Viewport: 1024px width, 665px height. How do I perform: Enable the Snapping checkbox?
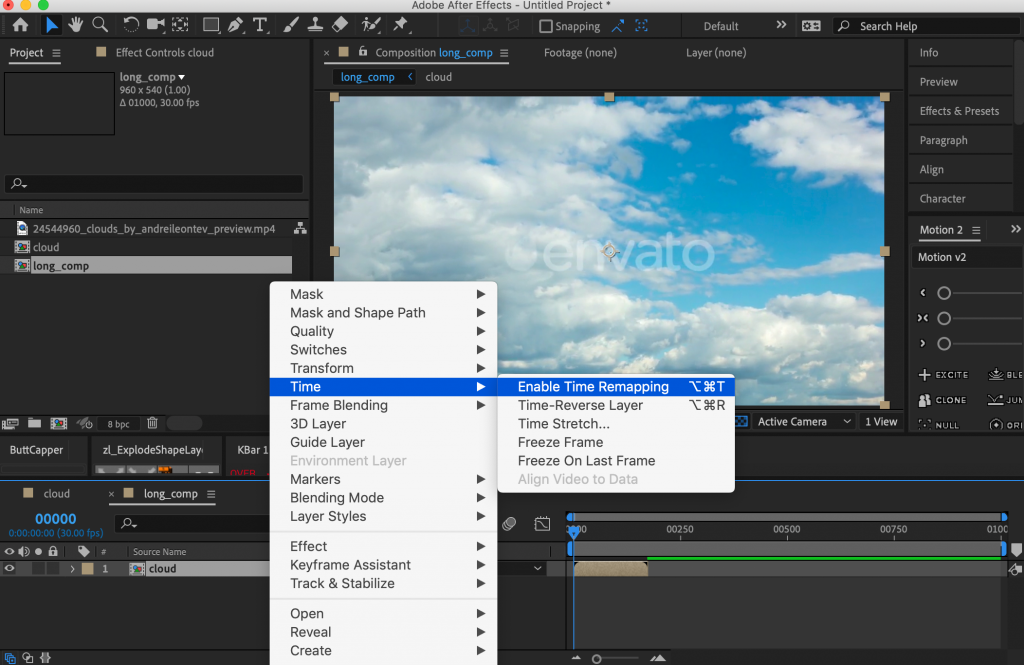pyautogui.click(x=546, y=27)
